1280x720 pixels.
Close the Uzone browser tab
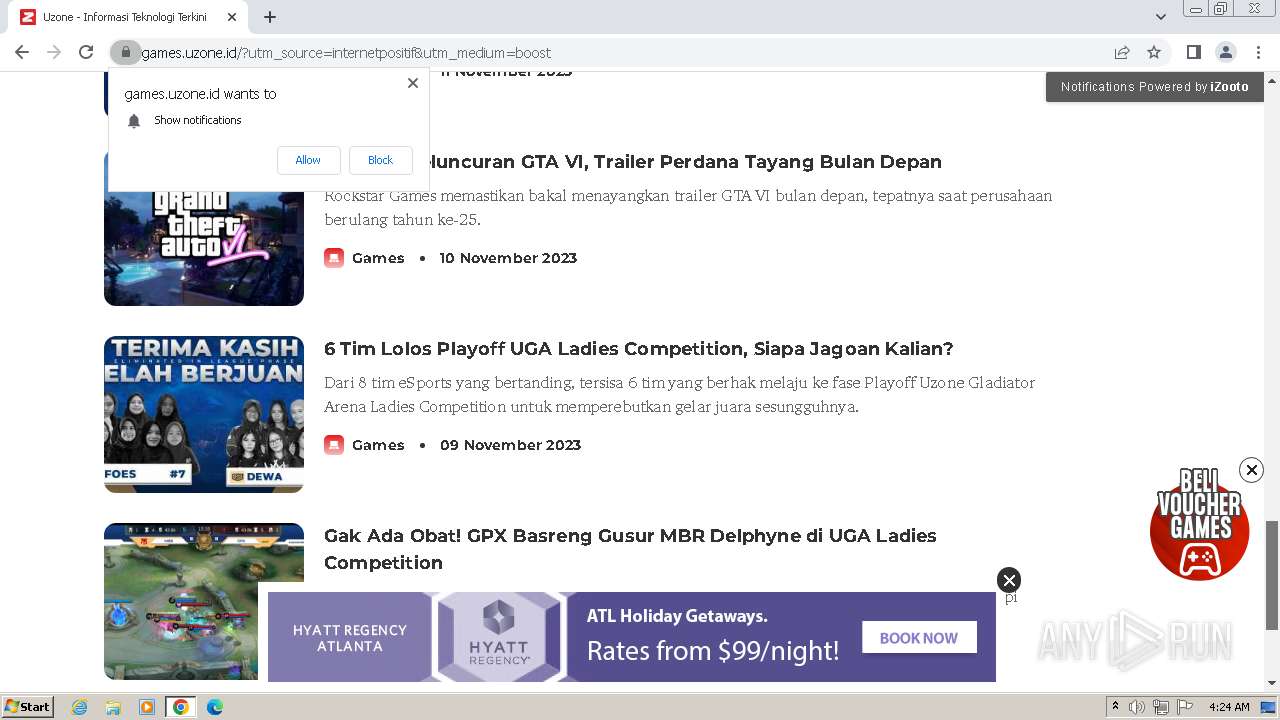pyautogui.click(x=232, y=17)
